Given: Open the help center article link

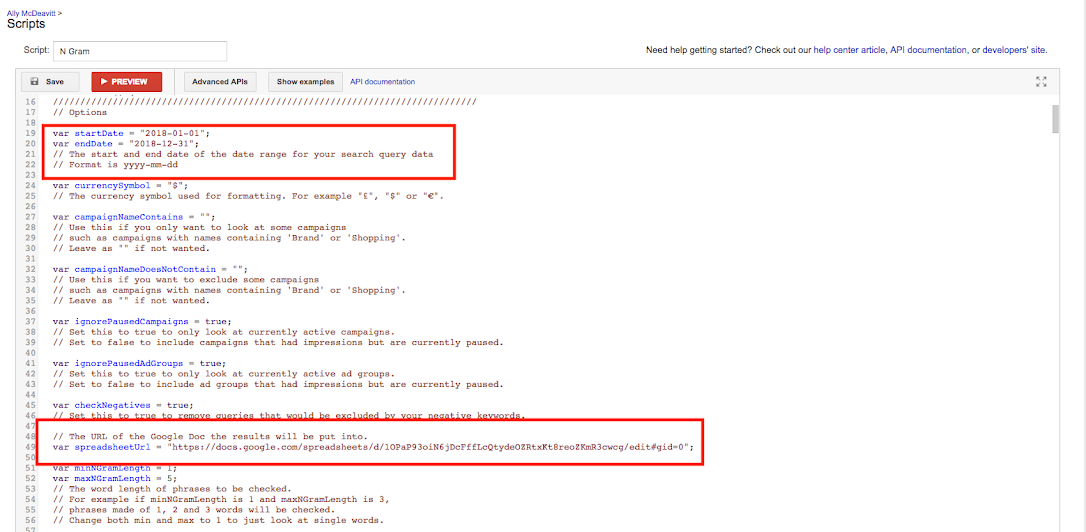Looking at the screenshot, I should coord(849,50).
